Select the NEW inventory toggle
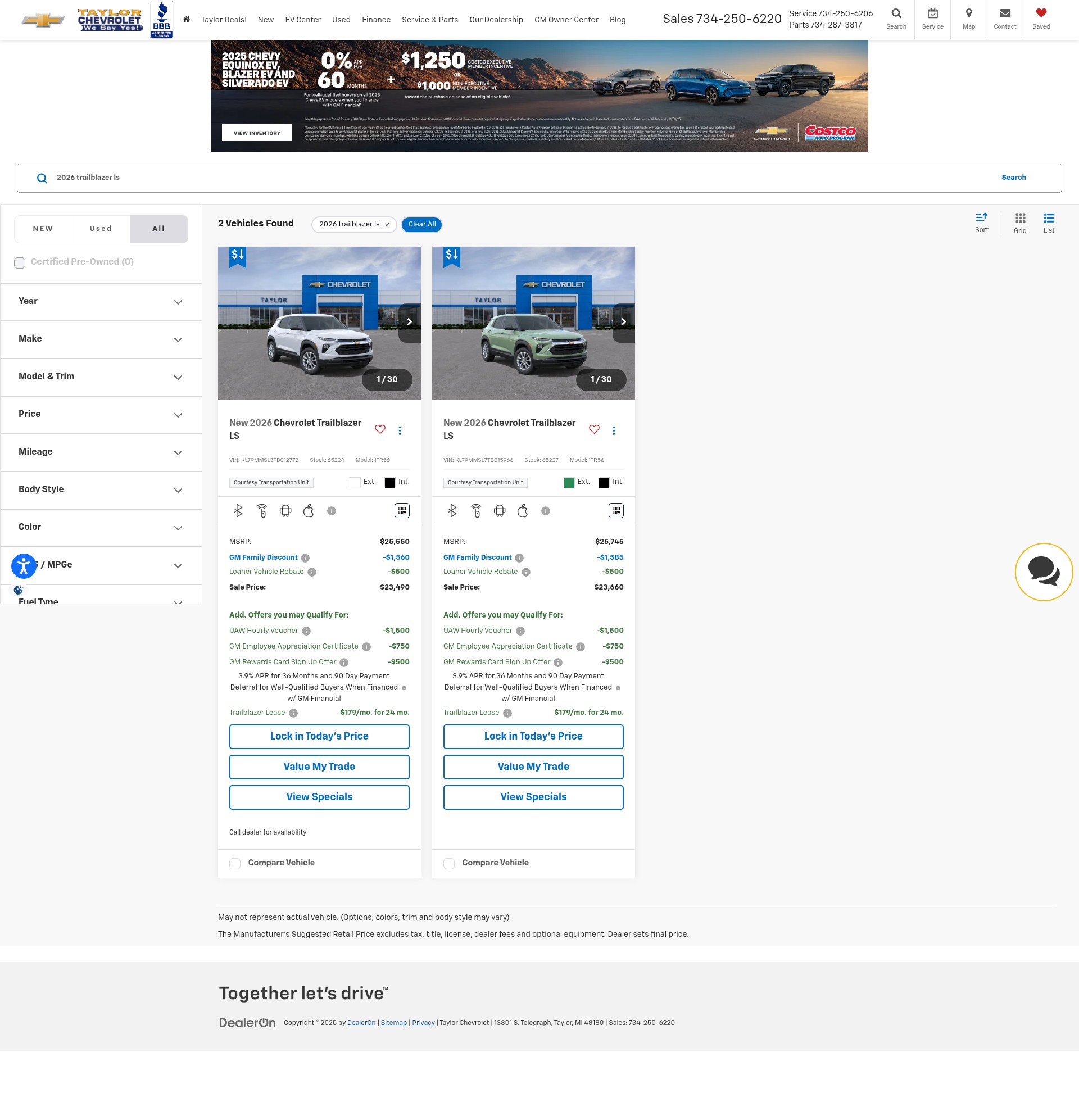1079x1120 pixels. (x=43, y=229)
